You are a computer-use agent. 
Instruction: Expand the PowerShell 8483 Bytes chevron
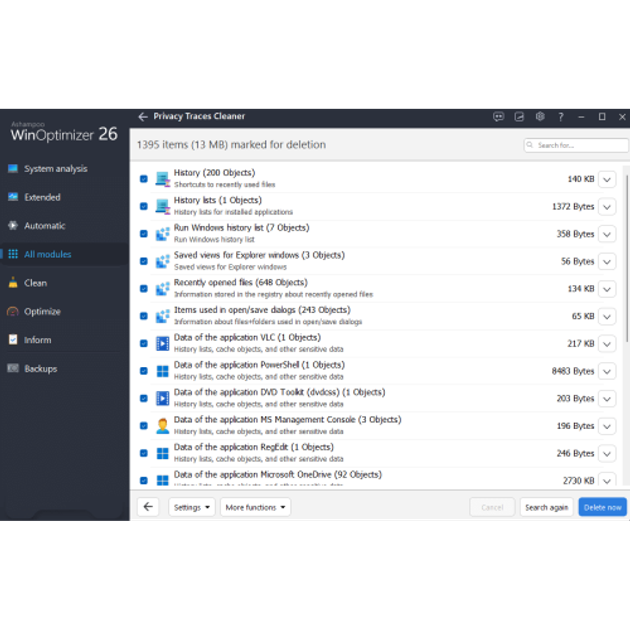pos(607,371)
